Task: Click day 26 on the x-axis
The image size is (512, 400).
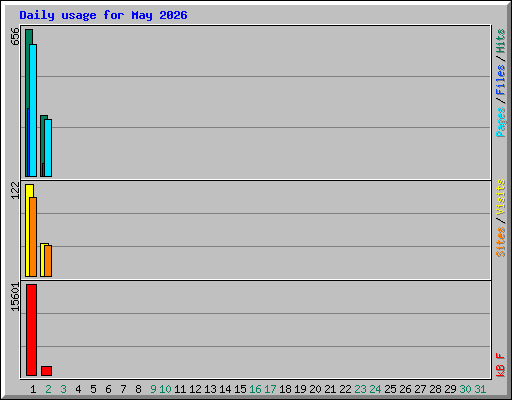Action: (405, 389)
